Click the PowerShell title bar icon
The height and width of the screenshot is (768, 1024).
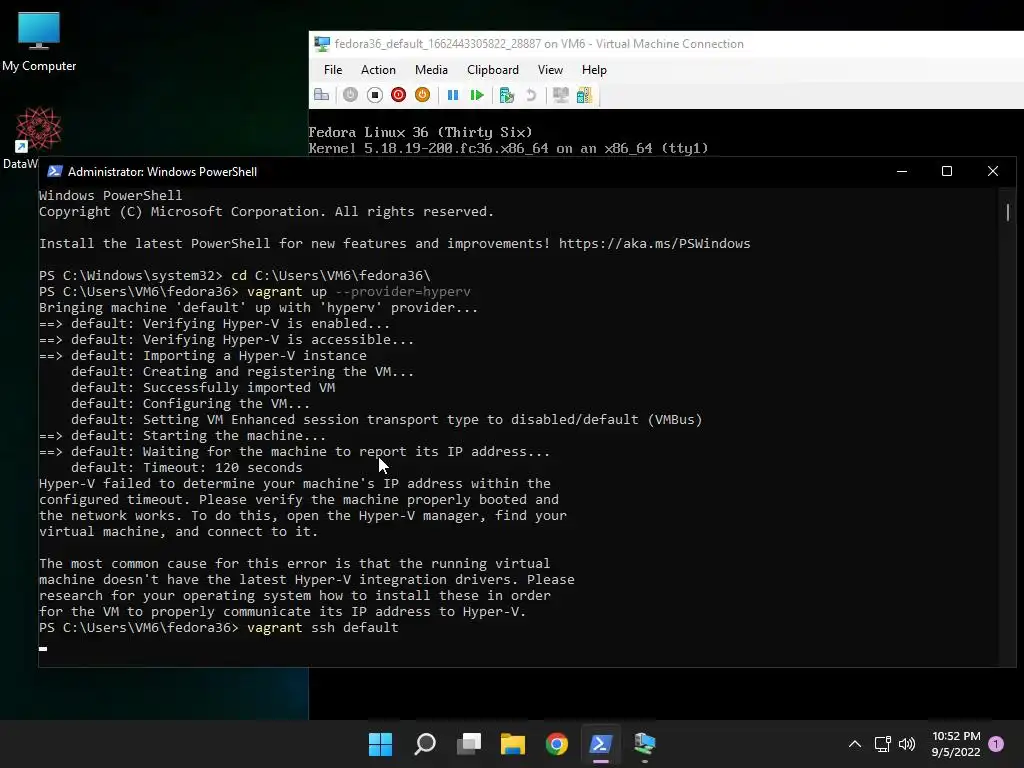click(x=55, y=172)
